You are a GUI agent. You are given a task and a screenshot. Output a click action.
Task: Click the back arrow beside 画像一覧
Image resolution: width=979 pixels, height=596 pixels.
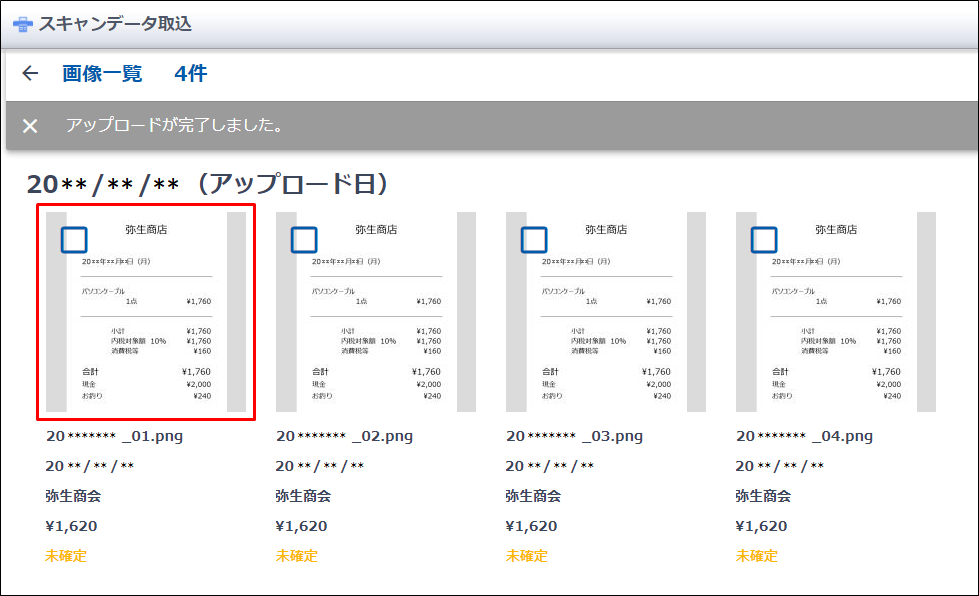(30, 73)
